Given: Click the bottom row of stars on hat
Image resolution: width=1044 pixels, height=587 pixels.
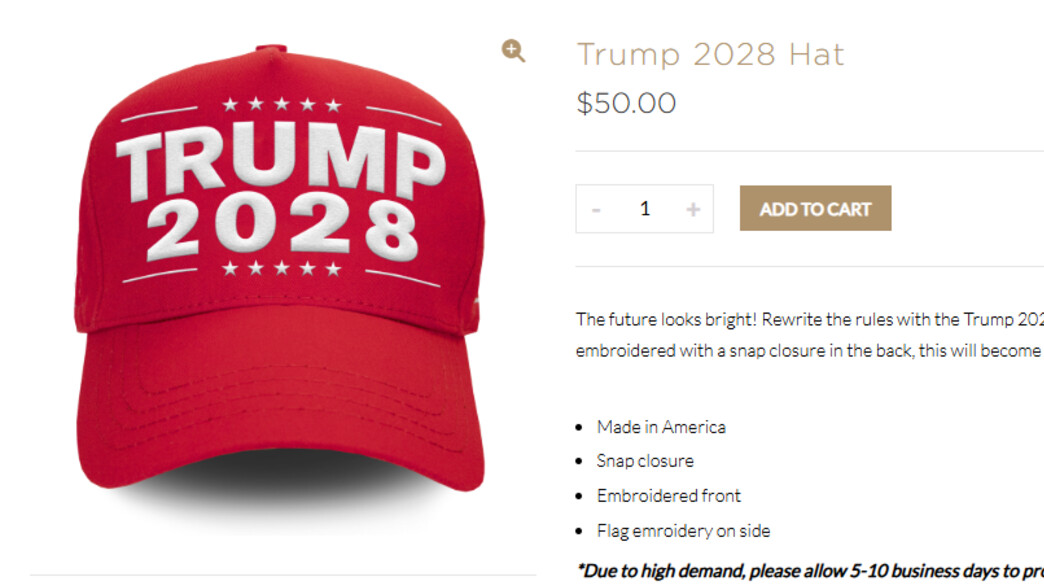Looking at the screenshot, I should 282,268.
